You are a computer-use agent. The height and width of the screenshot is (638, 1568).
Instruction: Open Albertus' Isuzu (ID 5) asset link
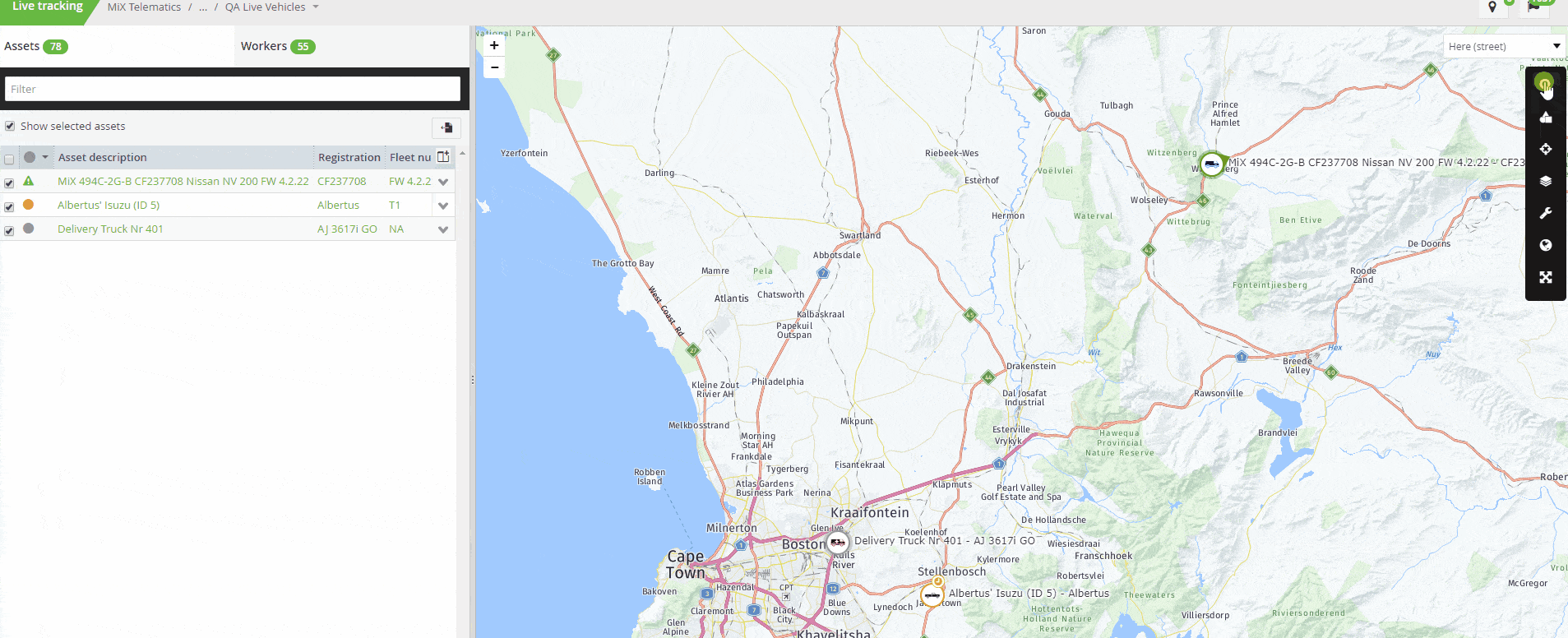(109, 205)
